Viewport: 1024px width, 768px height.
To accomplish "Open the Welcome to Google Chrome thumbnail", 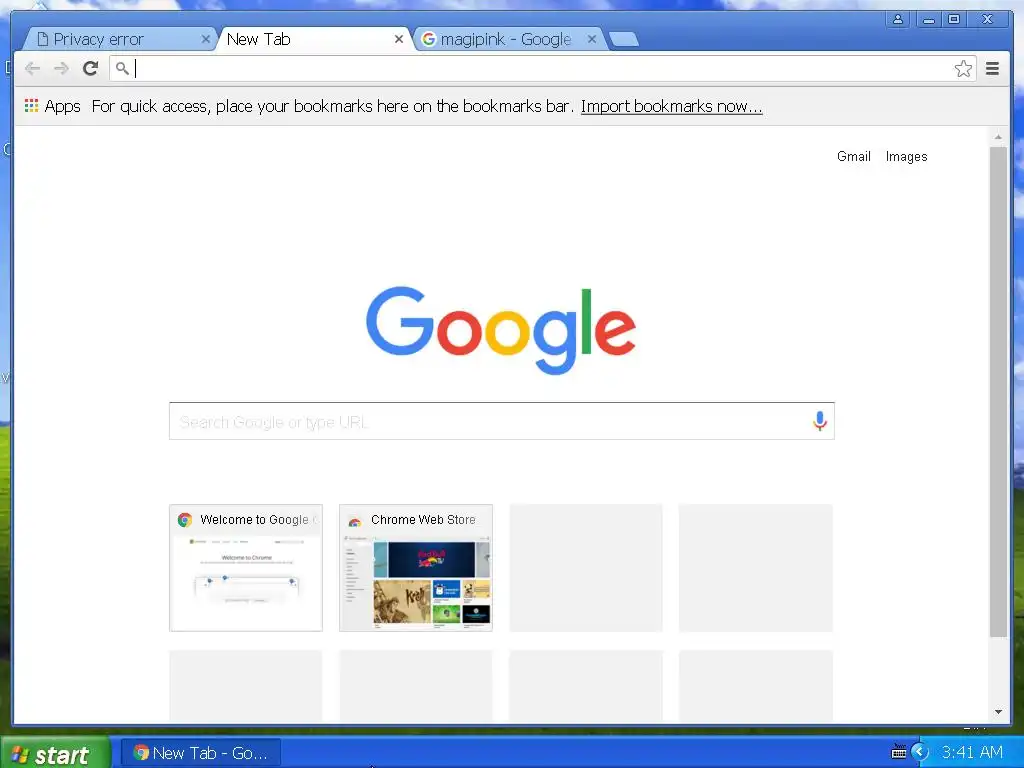I will click(246, 568).
